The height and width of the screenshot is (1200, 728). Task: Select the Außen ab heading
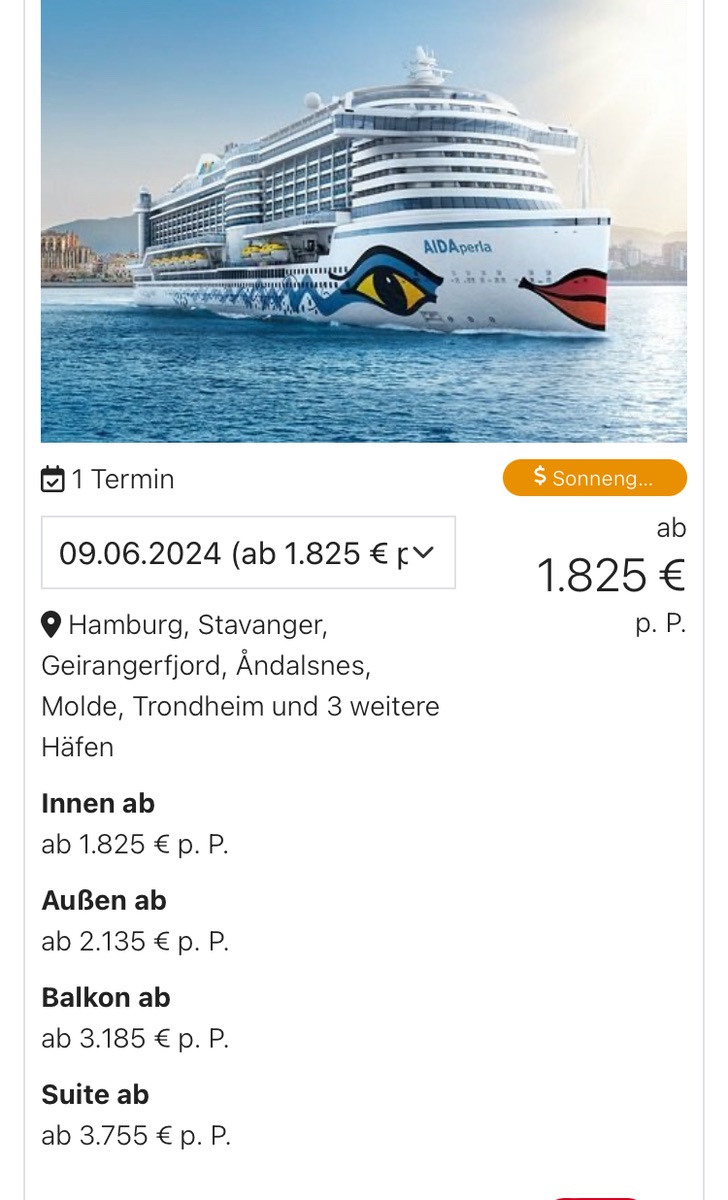[x=104, y=900]
